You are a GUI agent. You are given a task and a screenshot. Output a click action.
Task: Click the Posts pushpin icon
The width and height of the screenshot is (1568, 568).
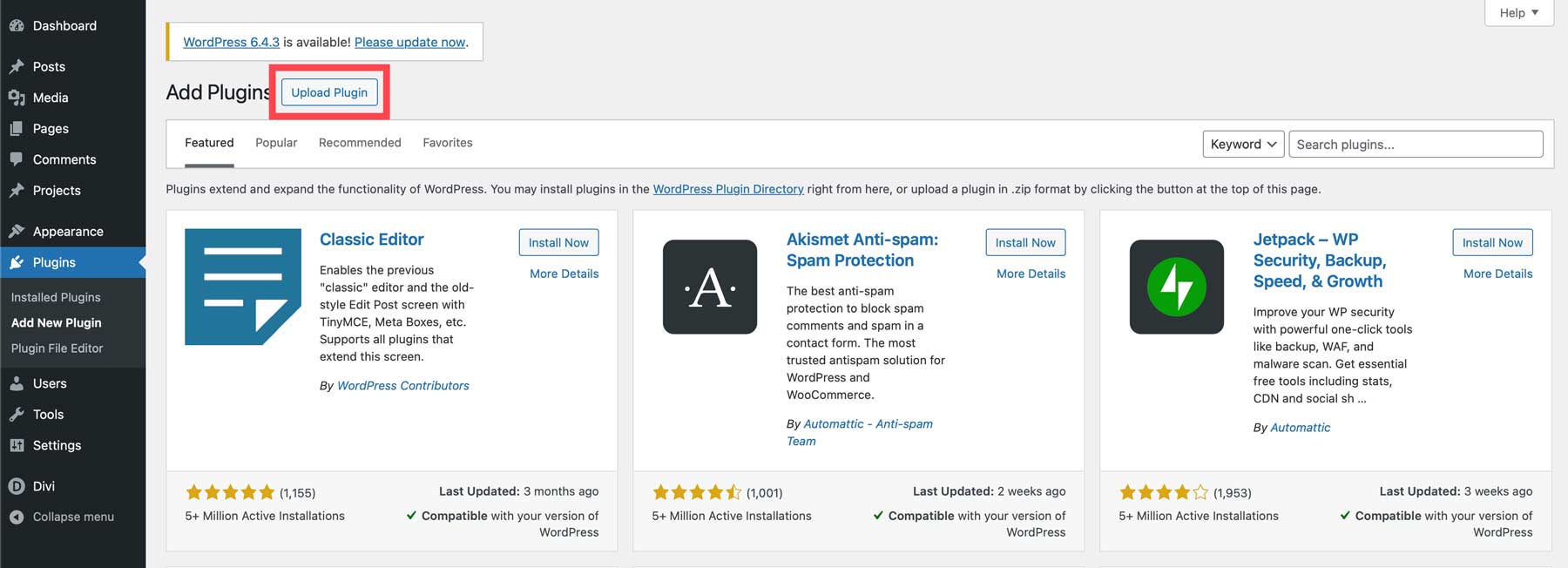(x=17, y=66)
